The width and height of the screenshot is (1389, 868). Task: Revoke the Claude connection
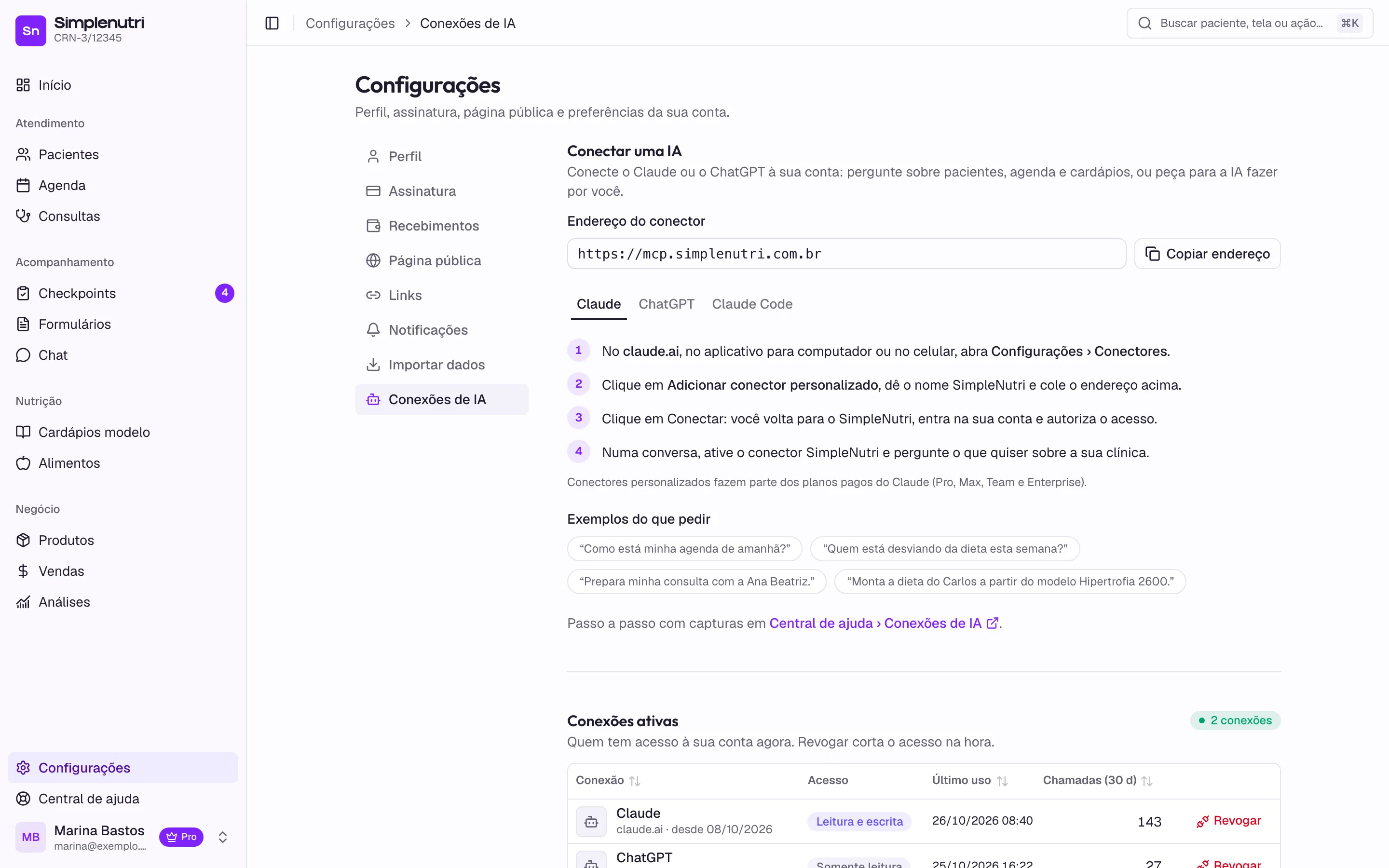click(x=1229, y=821)
